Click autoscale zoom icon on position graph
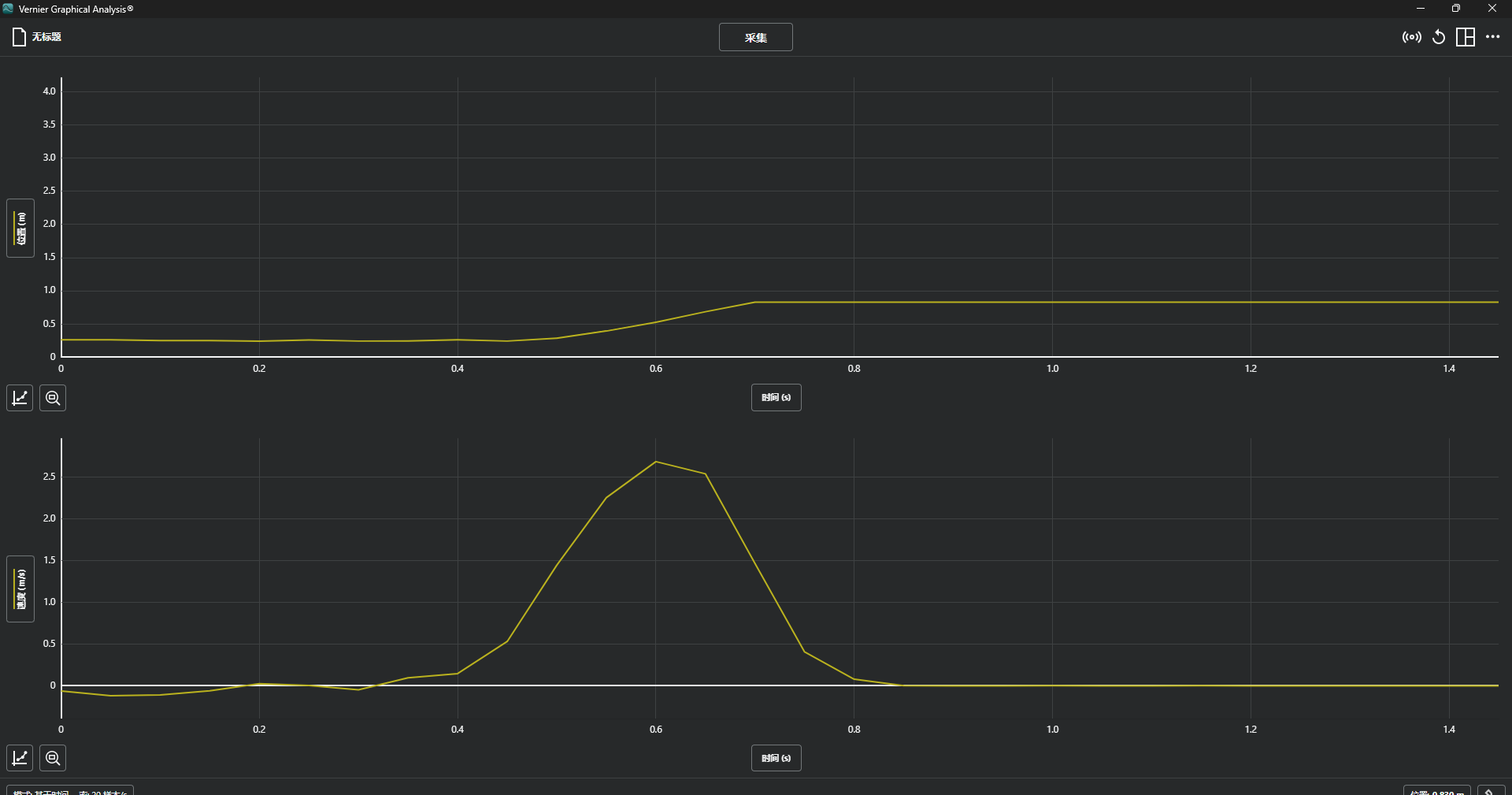 (x=53, y=398)
